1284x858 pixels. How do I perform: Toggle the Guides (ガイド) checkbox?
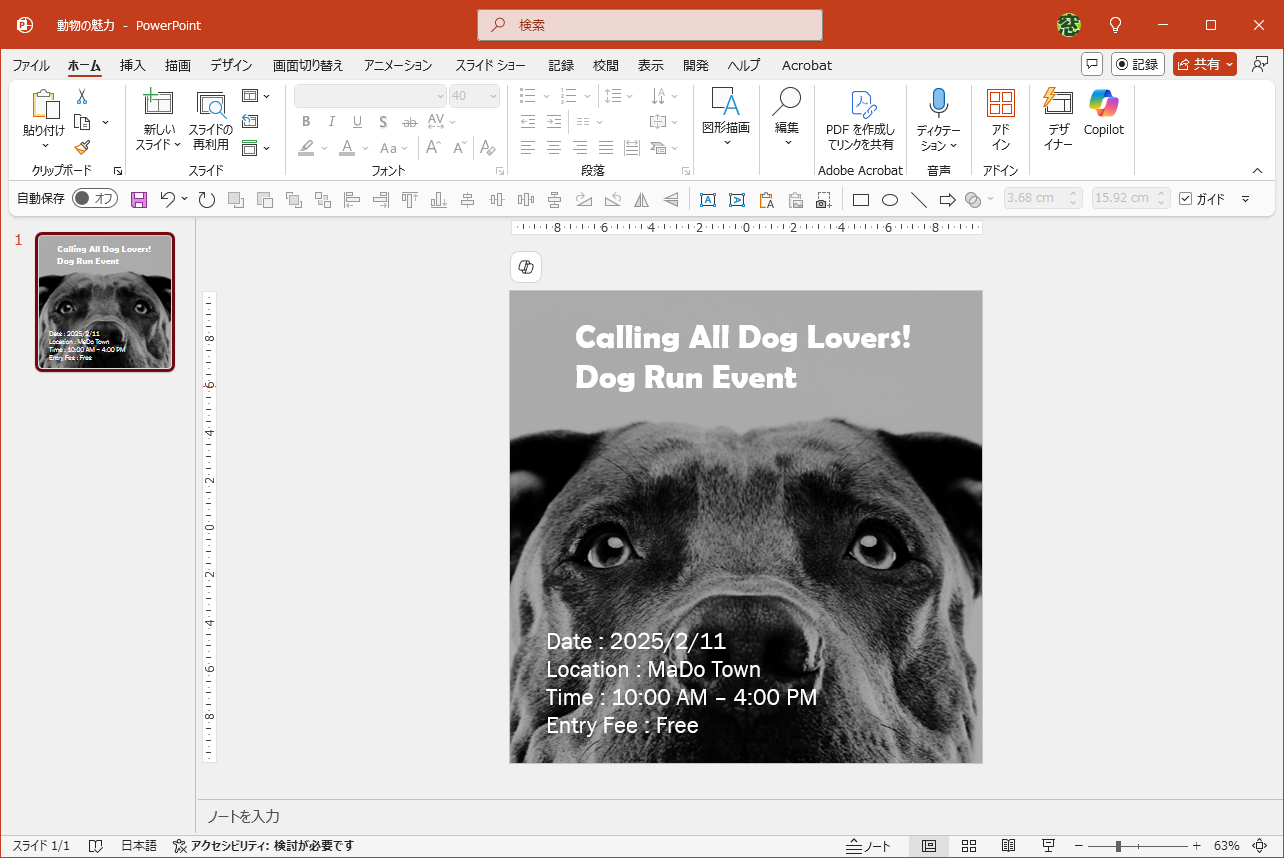tap(1186, 199)
